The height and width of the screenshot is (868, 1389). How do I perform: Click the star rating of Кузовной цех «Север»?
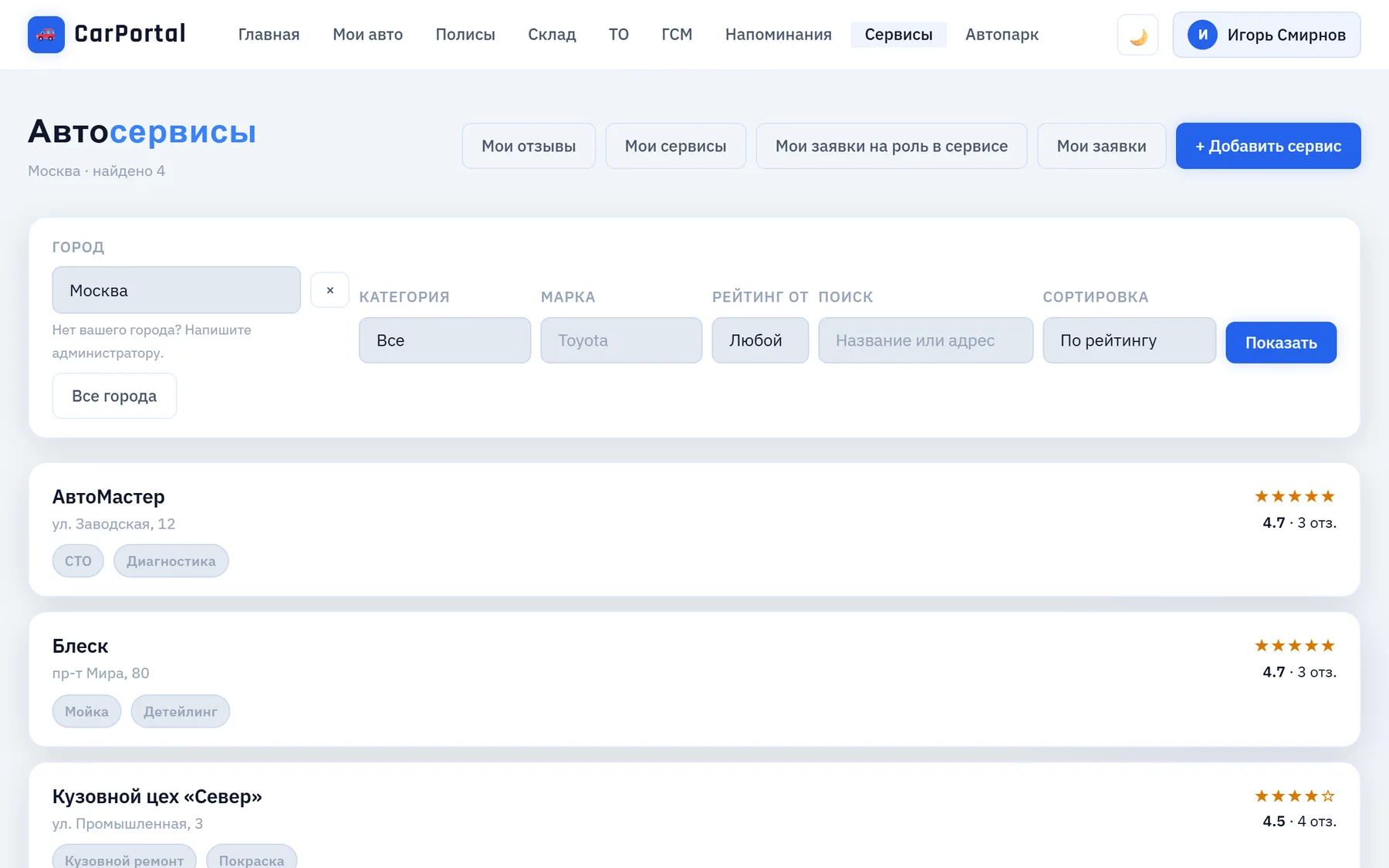1295,795
